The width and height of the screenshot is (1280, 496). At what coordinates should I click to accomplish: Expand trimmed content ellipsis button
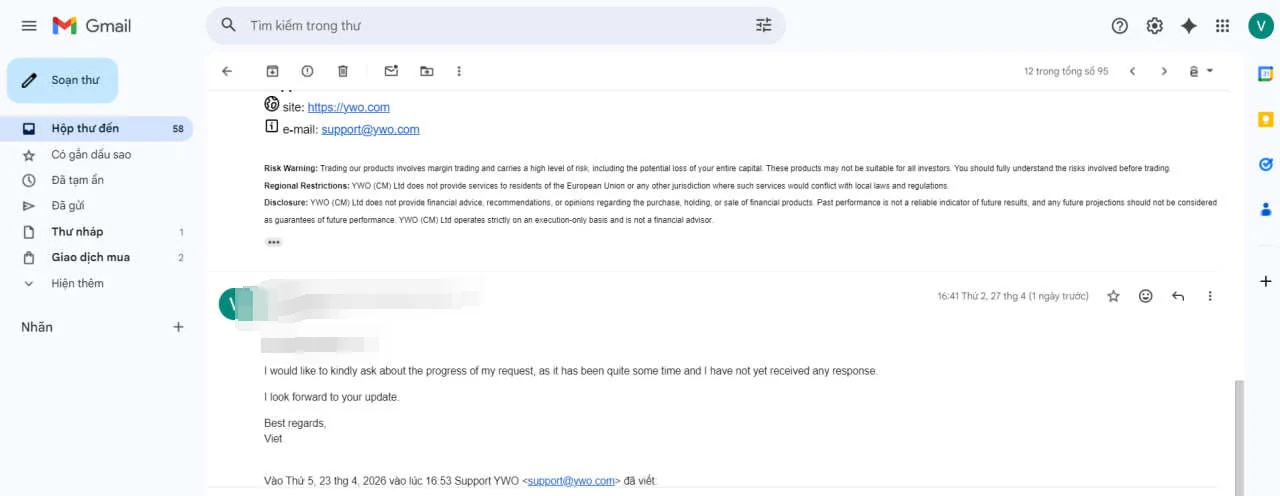click(274, 242)
